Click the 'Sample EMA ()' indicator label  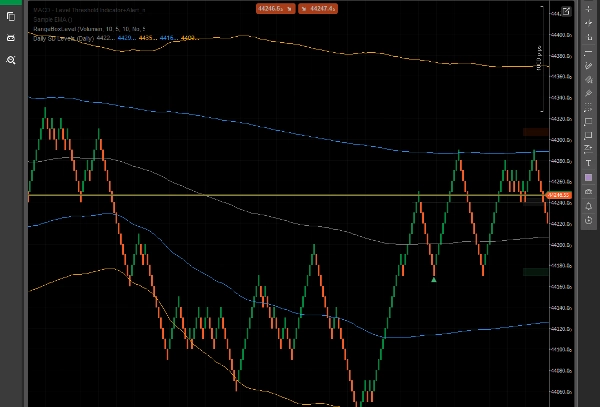53,20
